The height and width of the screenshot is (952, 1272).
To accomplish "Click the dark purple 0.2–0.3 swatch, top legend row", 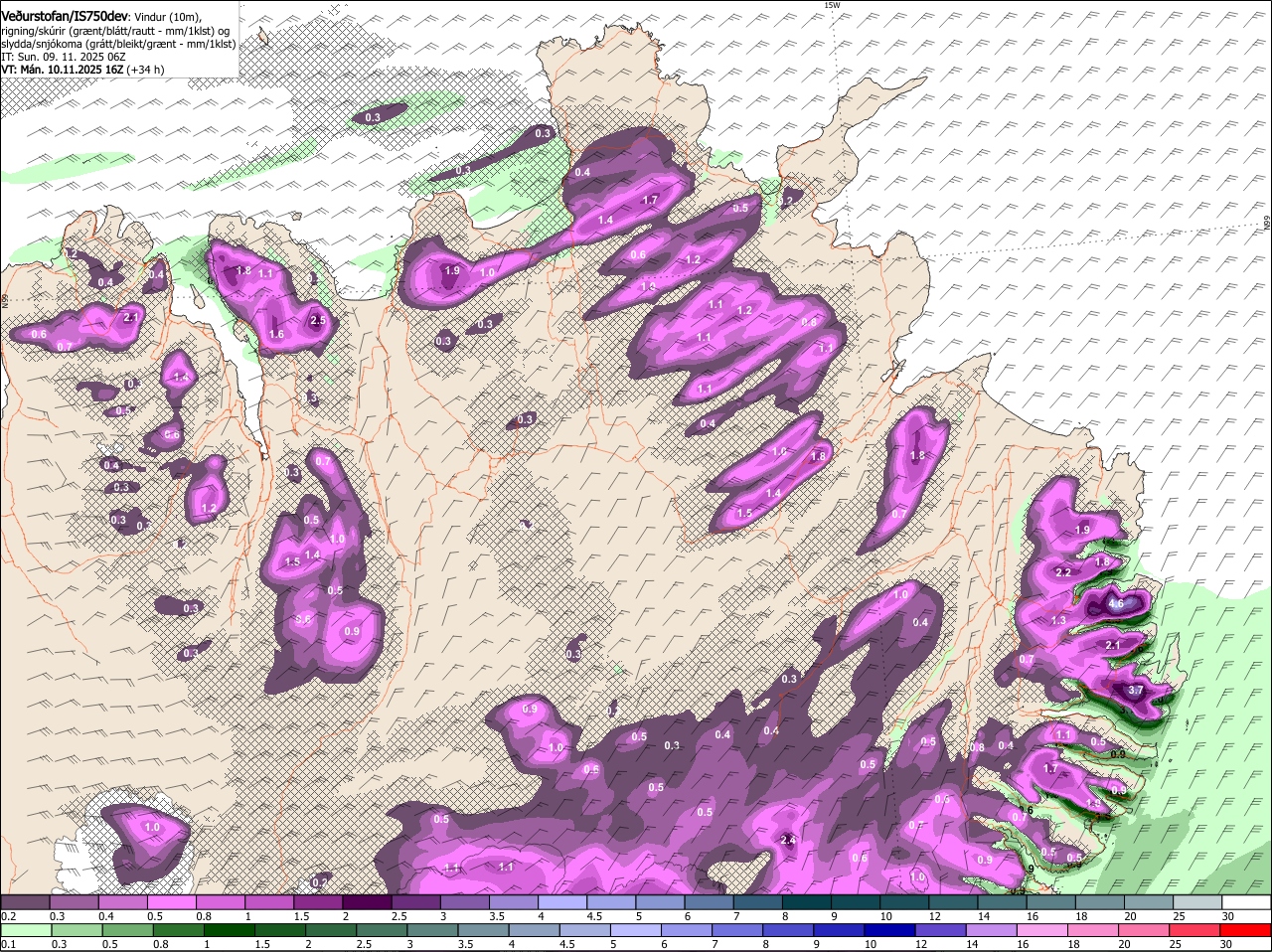I will (25, 902).
